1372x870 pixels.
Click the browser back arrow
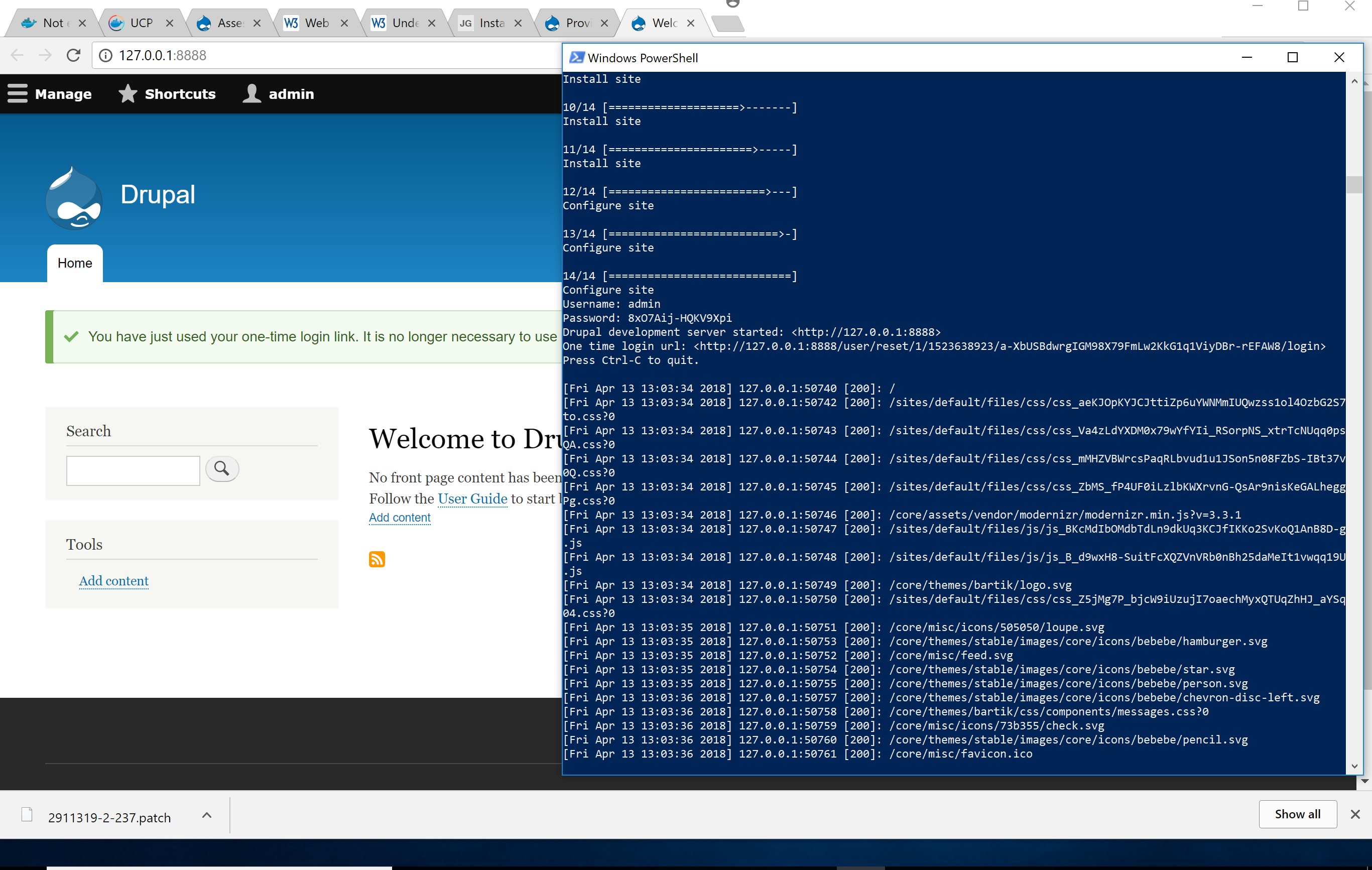pos(17,55)
